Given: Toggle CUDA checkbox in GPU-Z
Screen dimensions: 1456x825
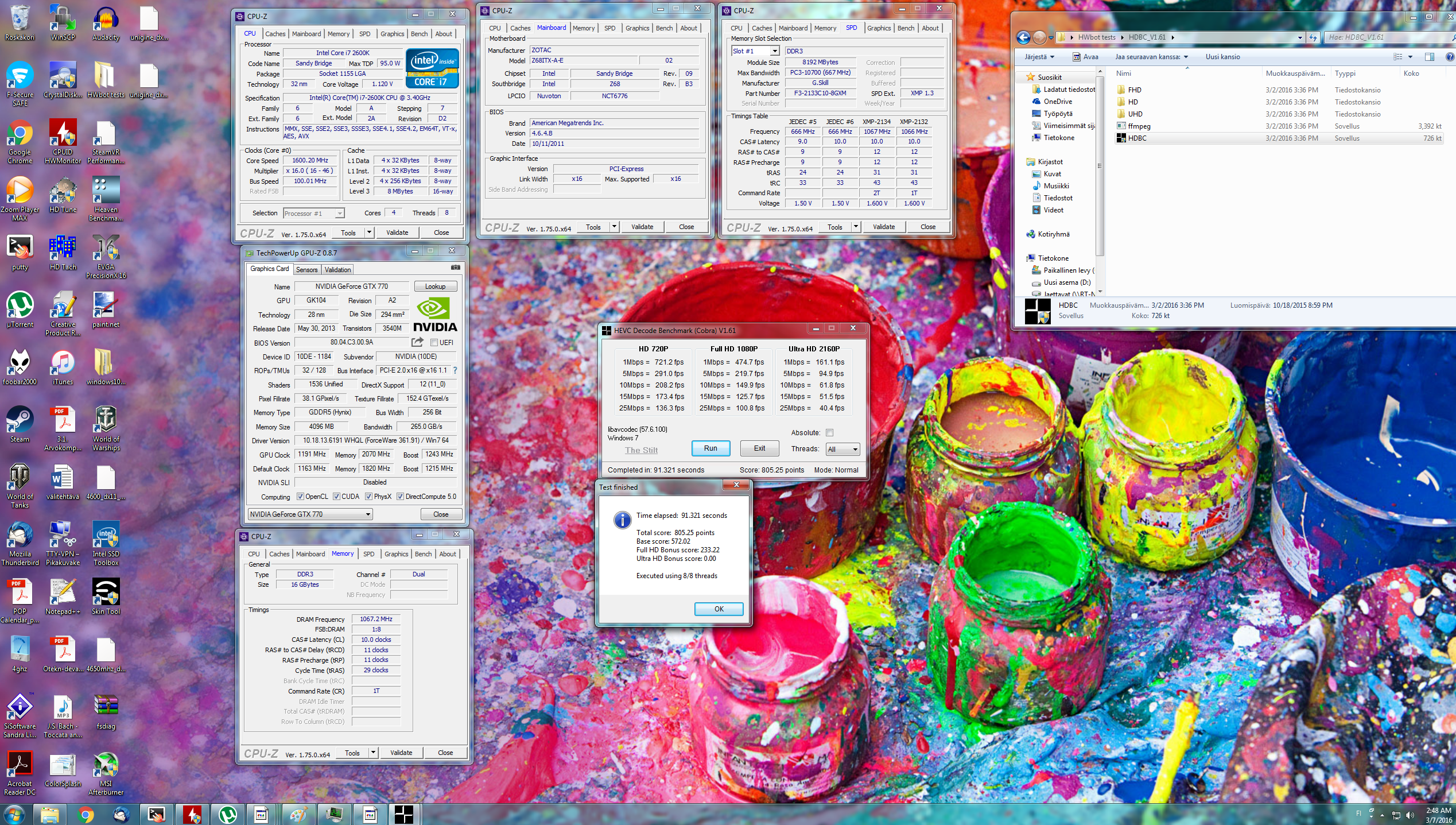Looking at the screenshot, I should point(336,497).
